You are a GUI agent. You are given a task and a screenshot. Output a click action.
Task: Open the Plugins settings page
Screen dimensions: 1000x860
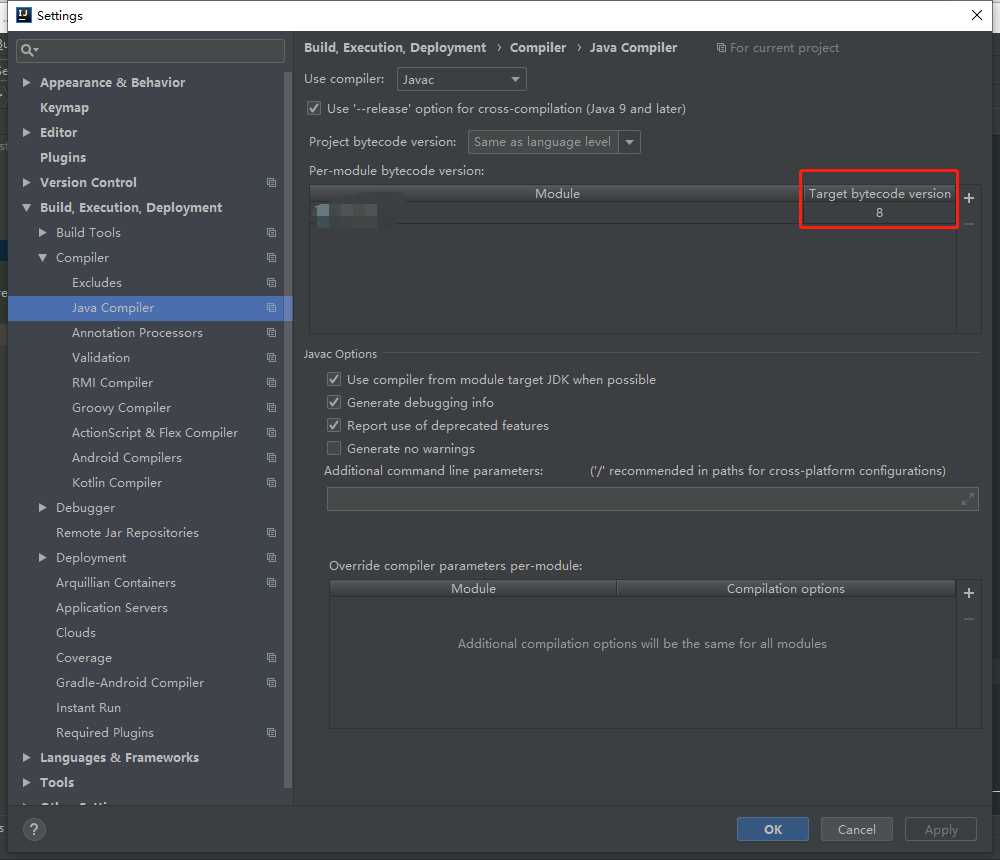pyautogui.click(x=62, y=158)
